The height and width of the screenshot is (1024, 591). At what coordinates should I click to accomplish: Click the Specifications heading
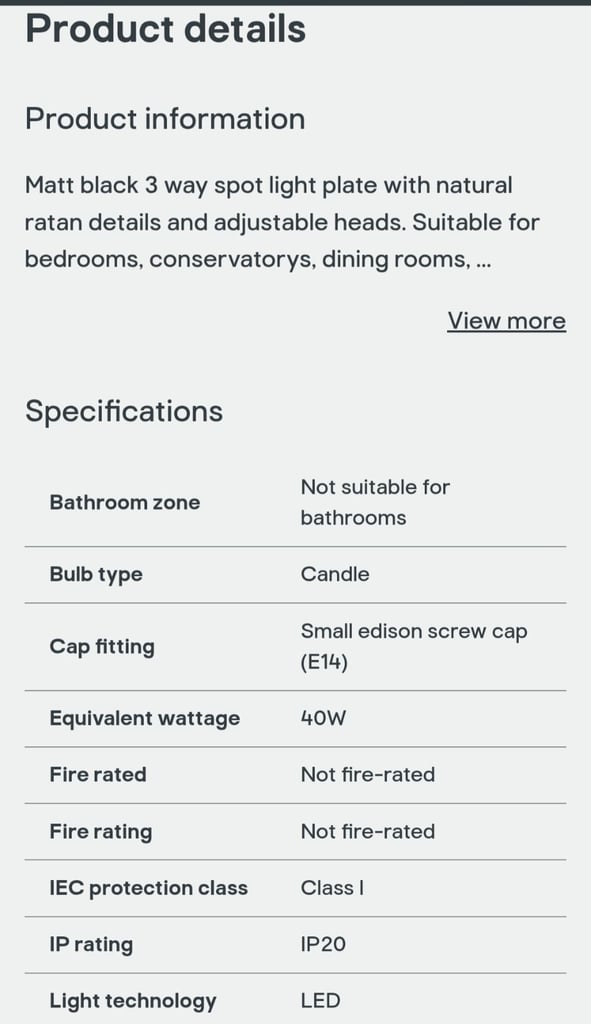click(x=124, y=411)
